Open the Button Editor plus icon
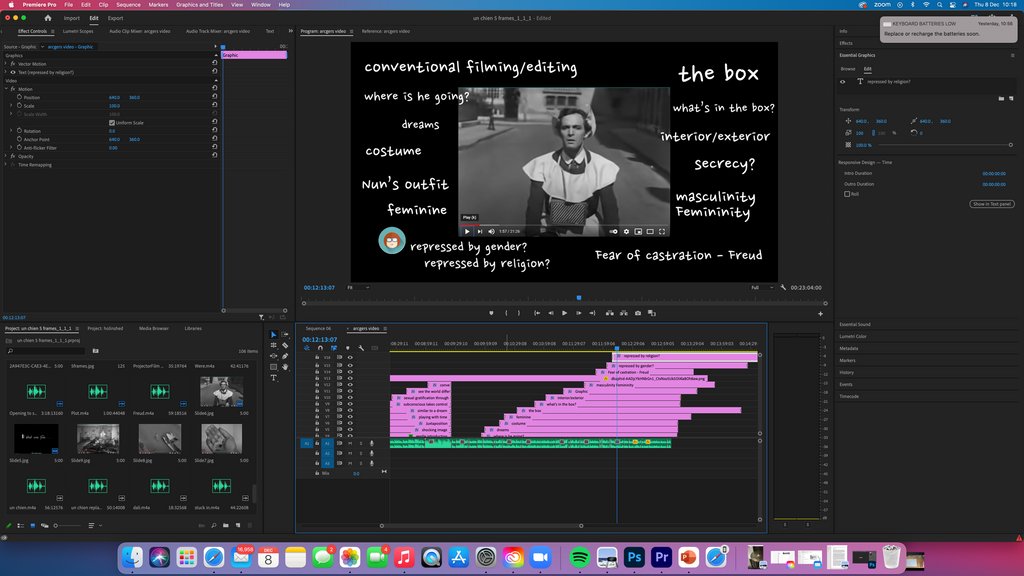 [x=820, y=313]
